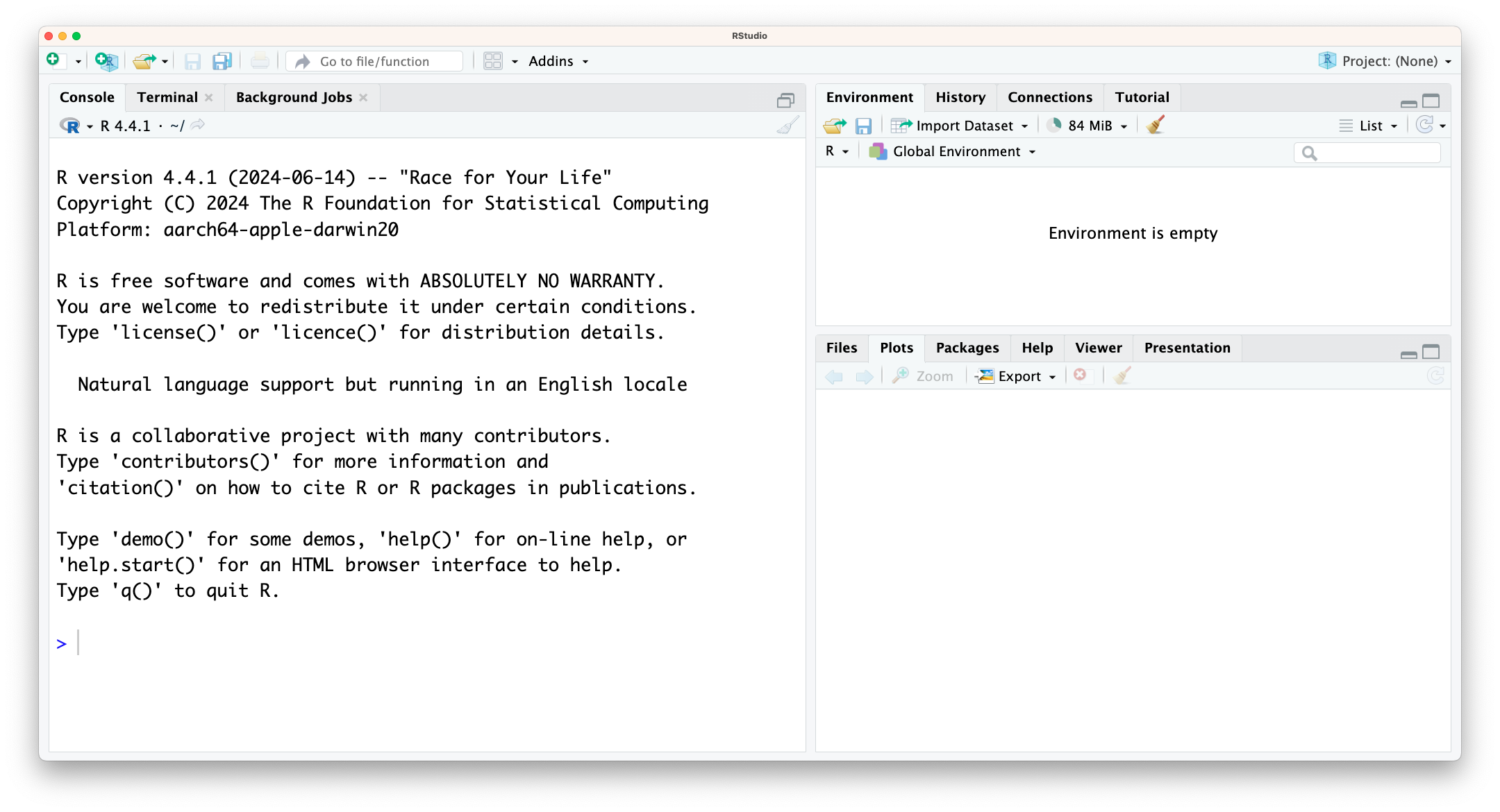Click the workspace panes grid icon
Image resolution: width=1500 pixels, height=812 pixels.
tap(493, 61)
